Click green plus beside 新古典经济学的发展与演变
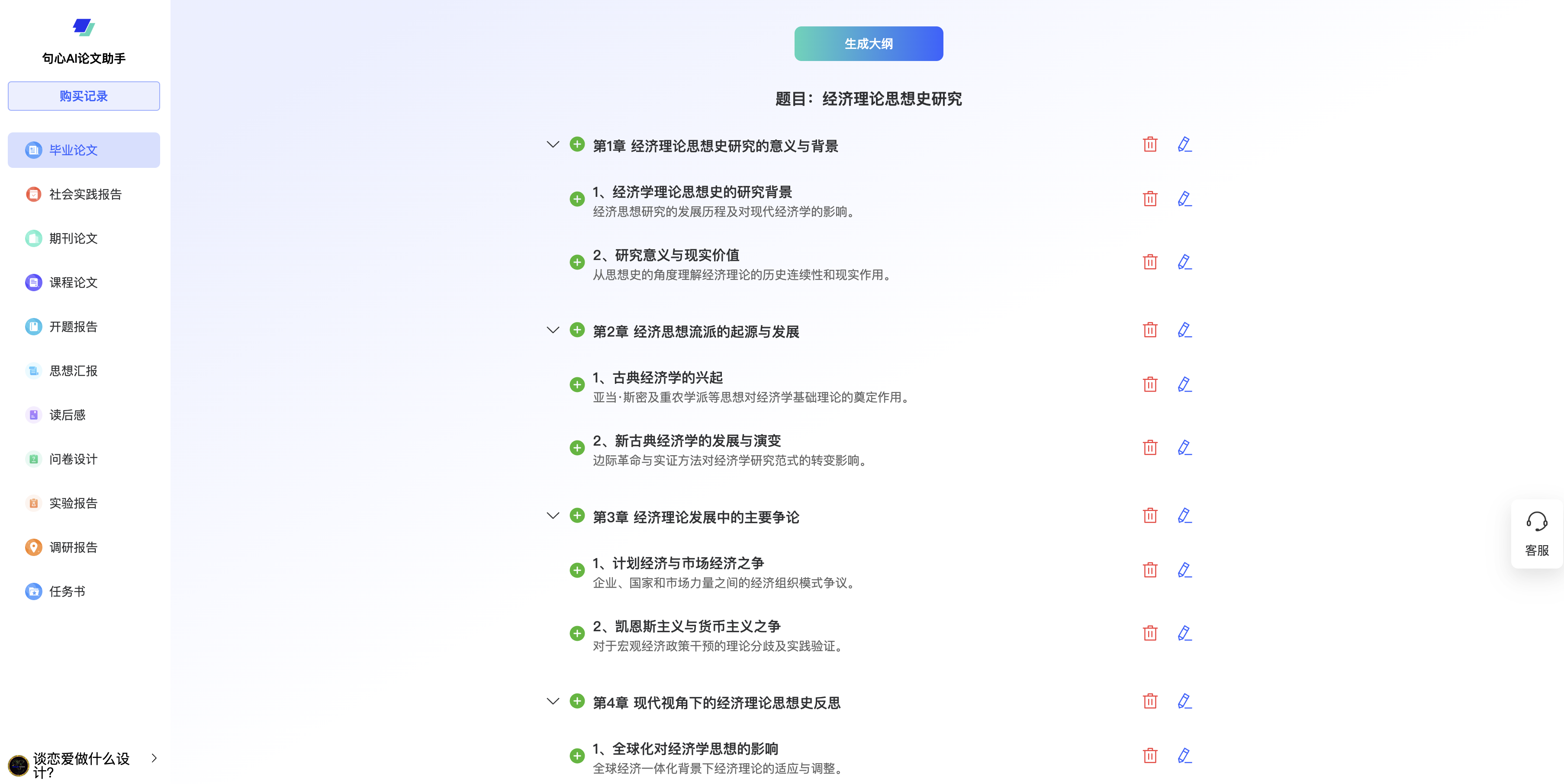 pyautogui.click(x=577, y=448)
